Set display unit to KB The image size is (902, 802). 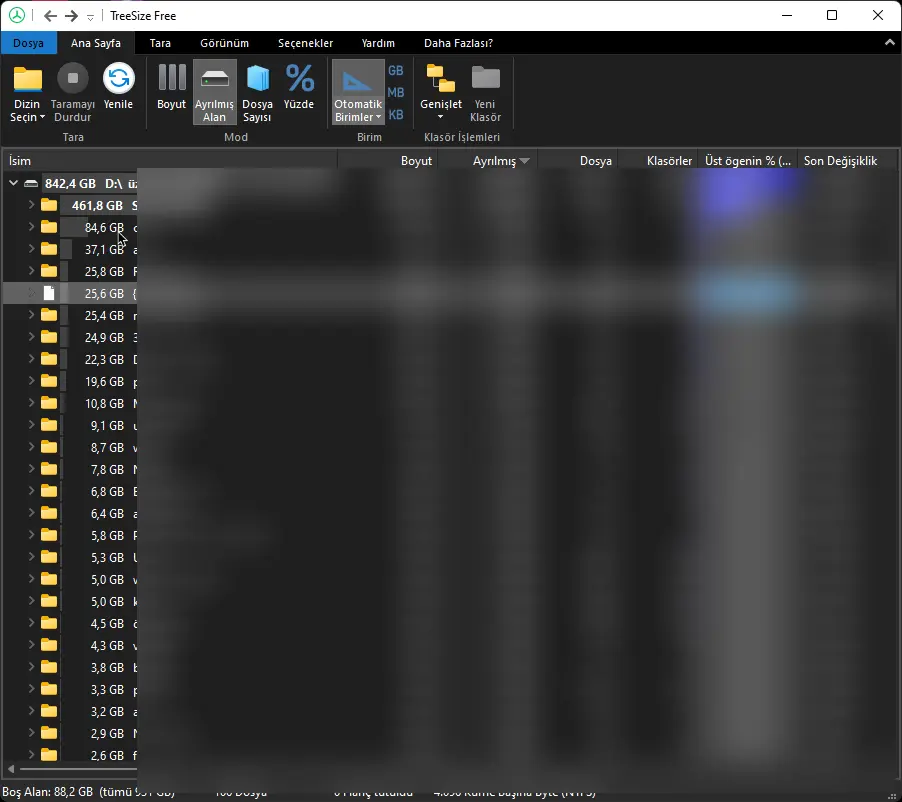point(396,114)
